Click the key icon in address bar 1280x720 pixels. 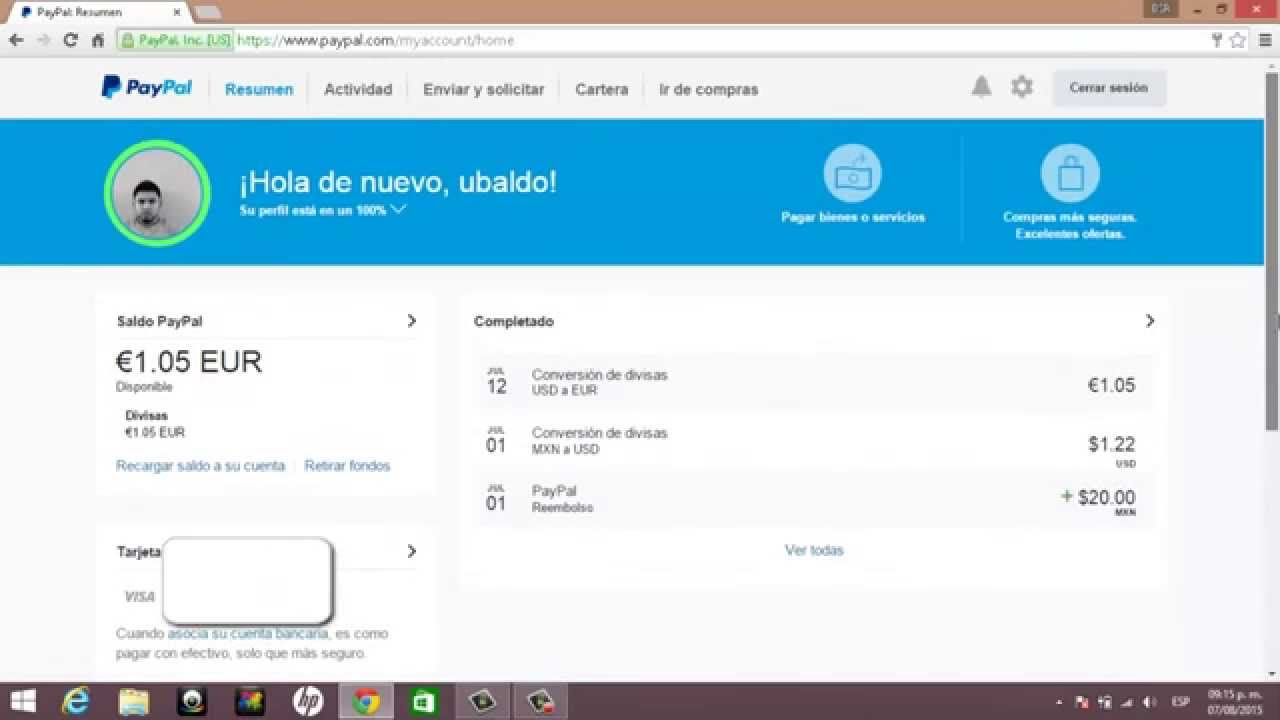click(x=1217, y=40)
